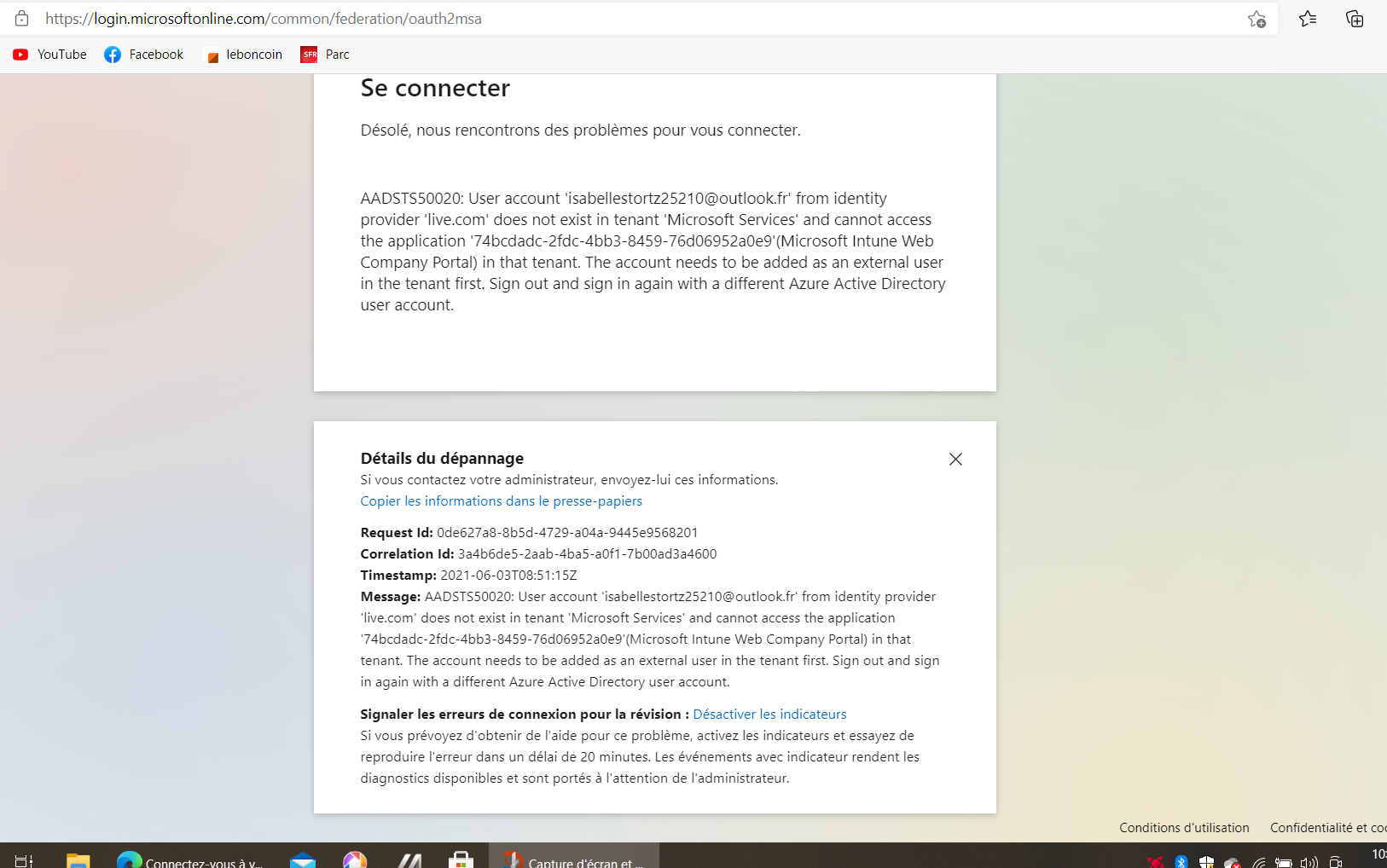Viewport: 1387px width, 868px height.
Task: Open the Wi-Fi network tray icon
Action: tap(1258, 862)
